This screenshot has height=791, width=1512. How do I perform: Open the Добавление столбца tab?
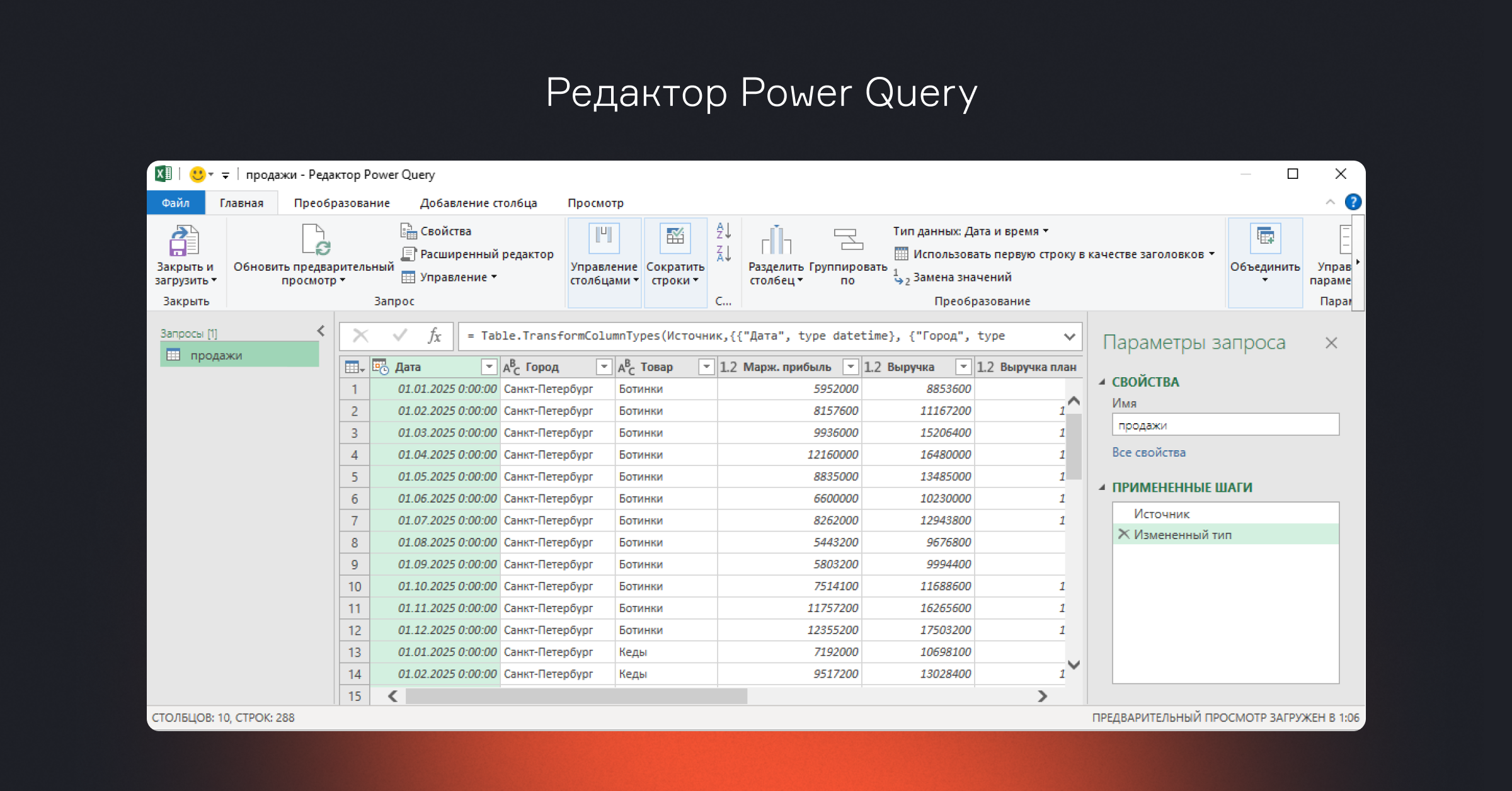tap(478, 203)
